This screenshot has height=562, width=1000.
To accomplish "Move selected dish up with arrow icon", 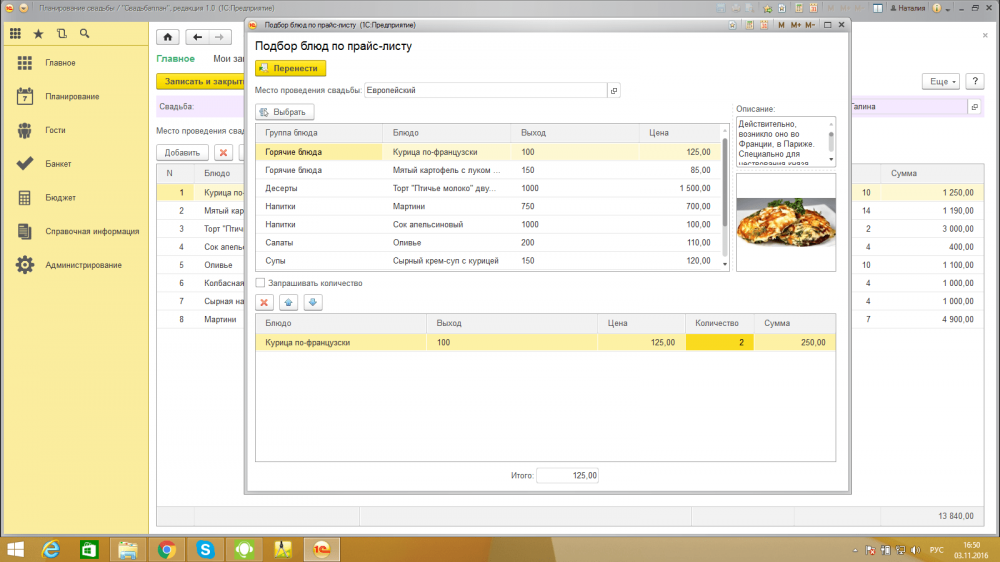I will (x=289, y=302).
